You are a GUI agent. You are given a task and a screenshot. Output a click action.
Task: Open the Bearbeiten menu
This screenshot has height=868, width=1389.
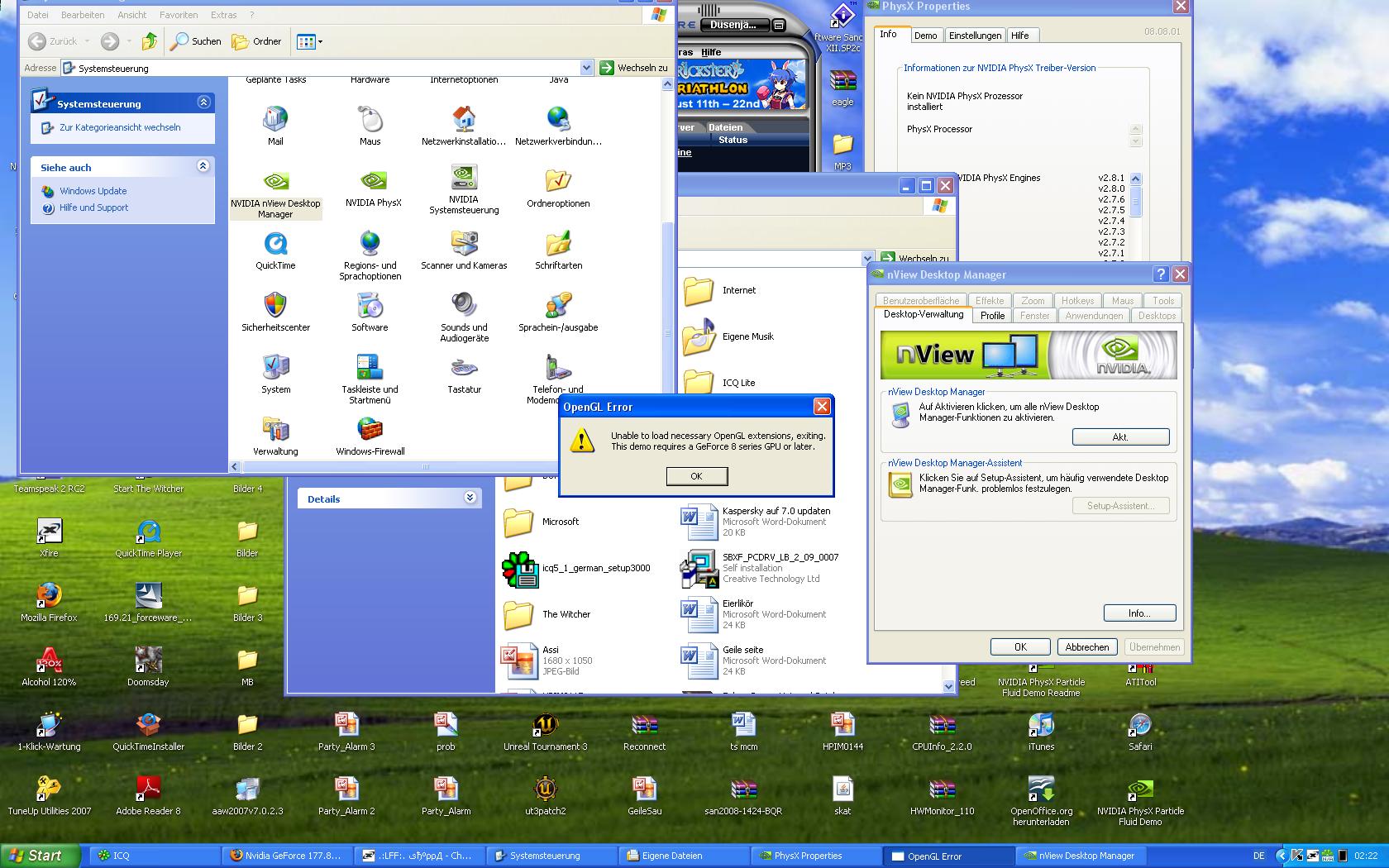click(x=83, y=15)
